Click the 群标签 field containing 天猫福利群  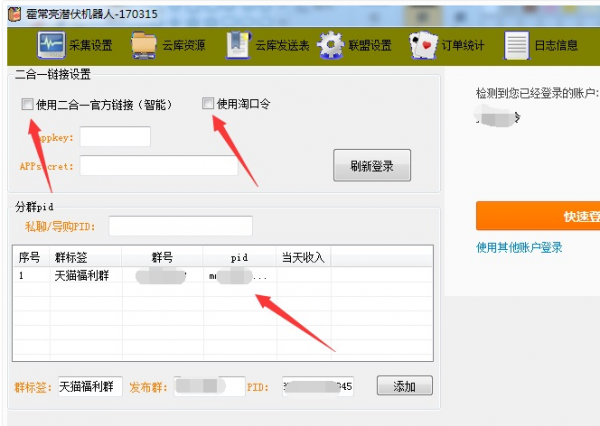tap(90, 386)
